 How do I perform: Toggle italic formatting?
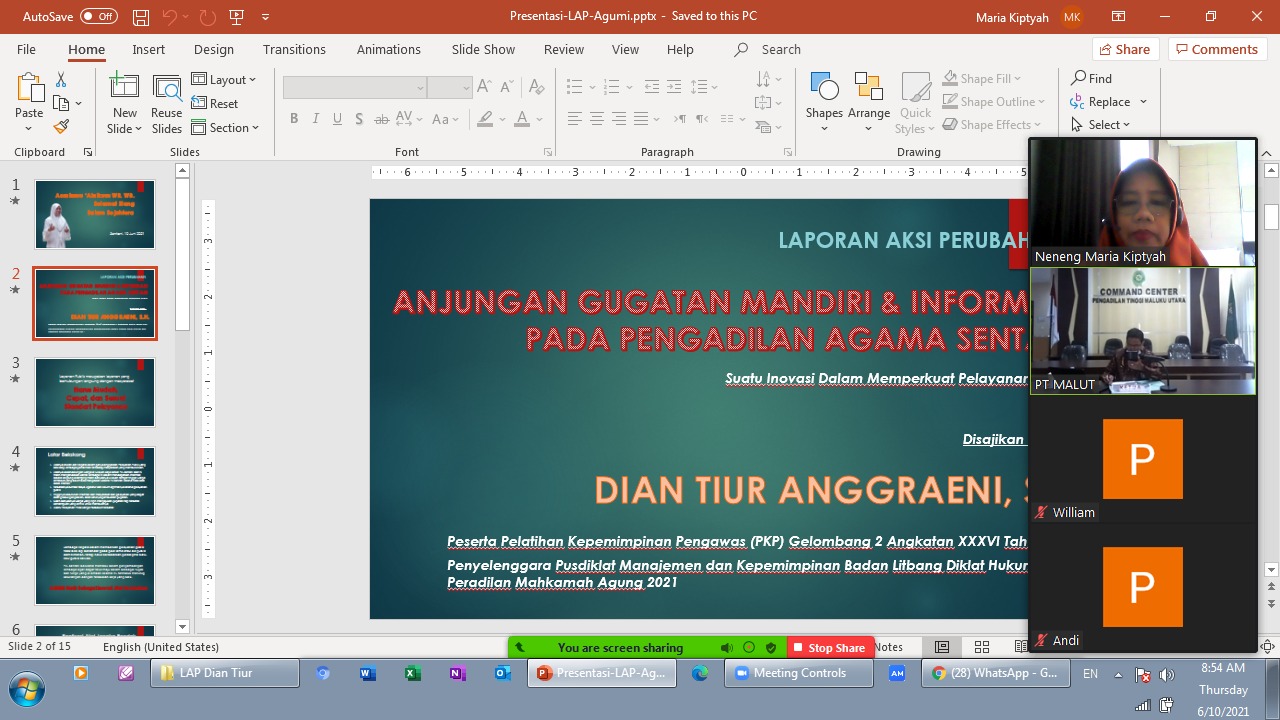pos(315,118)
